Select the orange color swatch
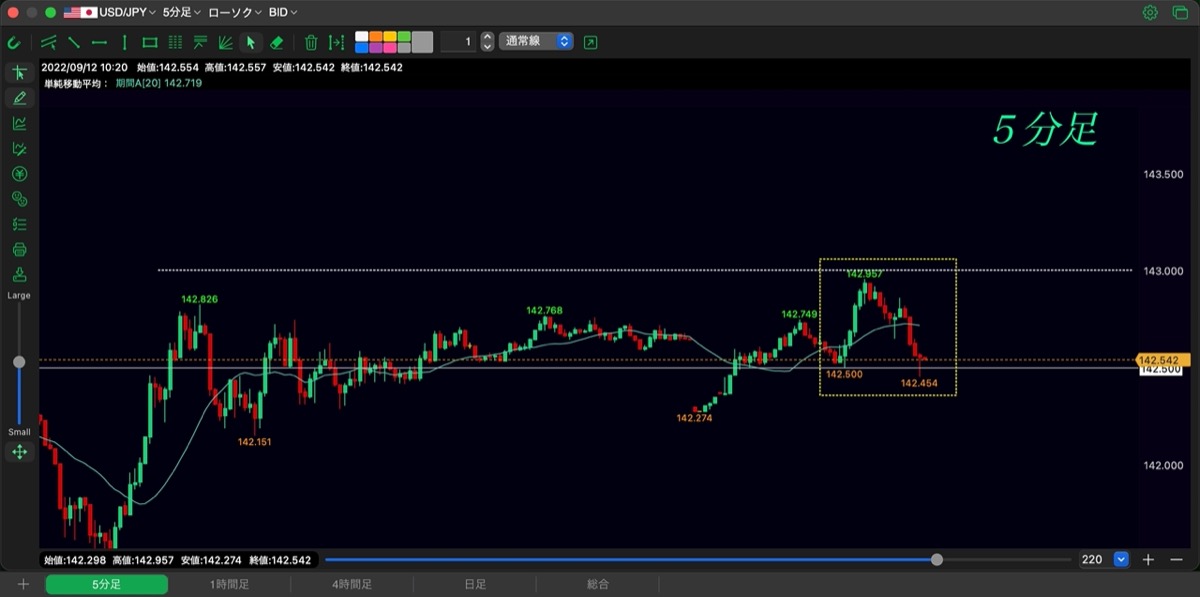This screenshot has height=597, width=1200. point(376,37)
